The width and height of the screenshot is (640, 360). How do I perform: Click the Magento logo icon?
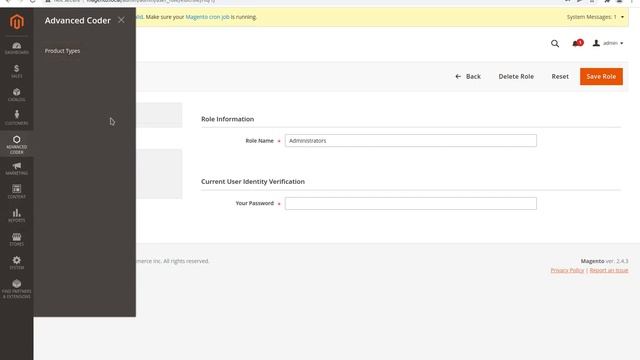click(17, 22)
